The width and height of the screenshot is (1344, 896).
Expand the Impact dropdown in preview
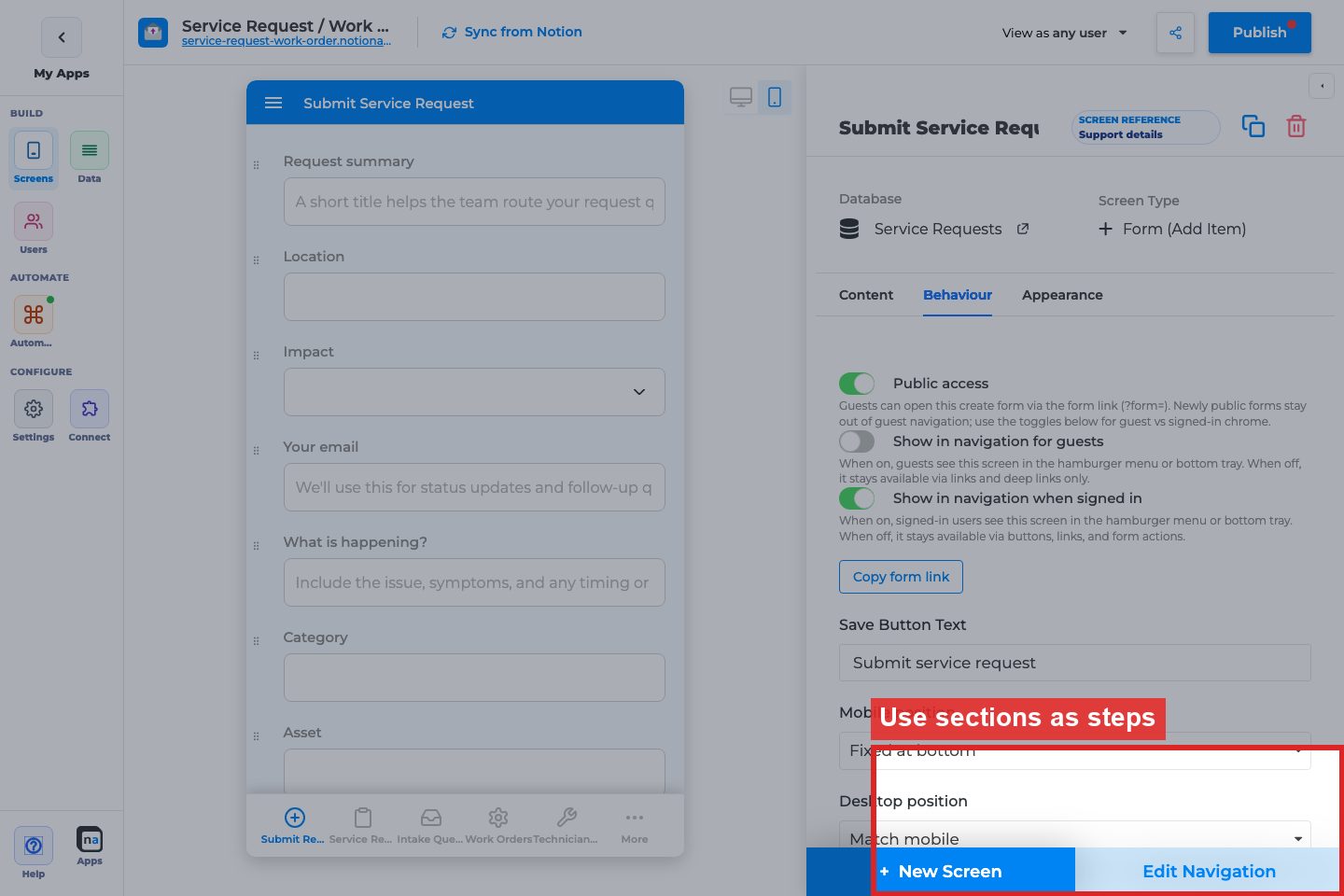[474, 392]
